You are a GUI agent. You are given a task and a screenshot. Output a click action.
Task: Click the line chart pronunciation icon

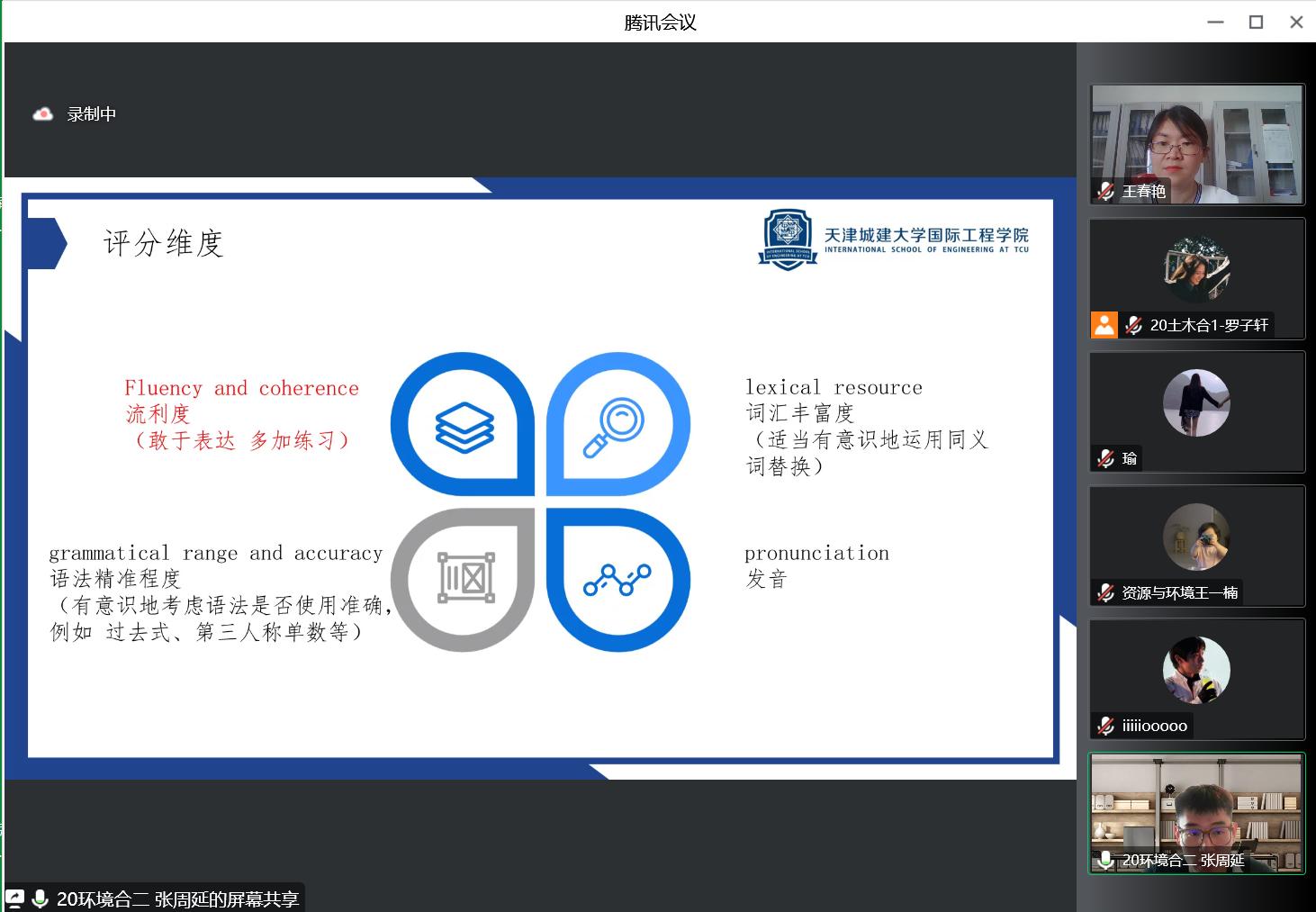point(617,578)
